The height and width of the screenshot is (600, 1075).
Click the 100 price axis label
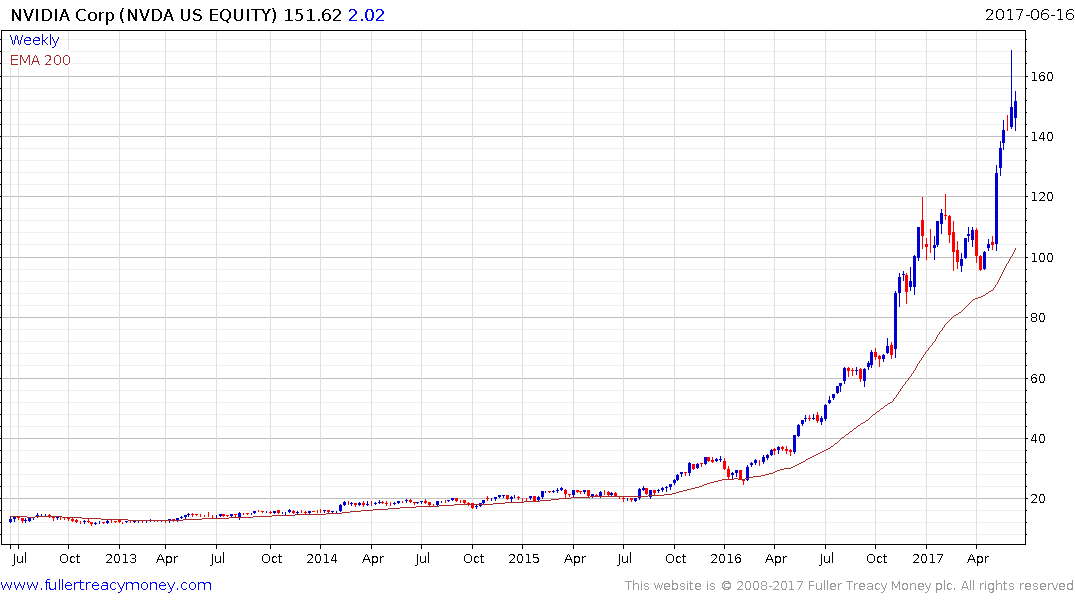pos(1042,257)
